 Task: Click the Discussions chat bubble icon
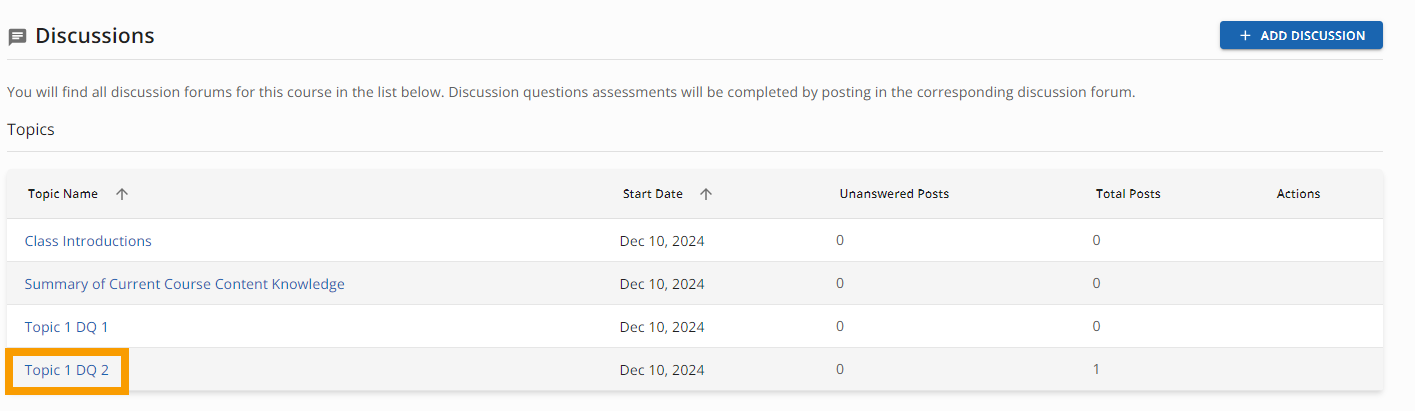point(17,37)
